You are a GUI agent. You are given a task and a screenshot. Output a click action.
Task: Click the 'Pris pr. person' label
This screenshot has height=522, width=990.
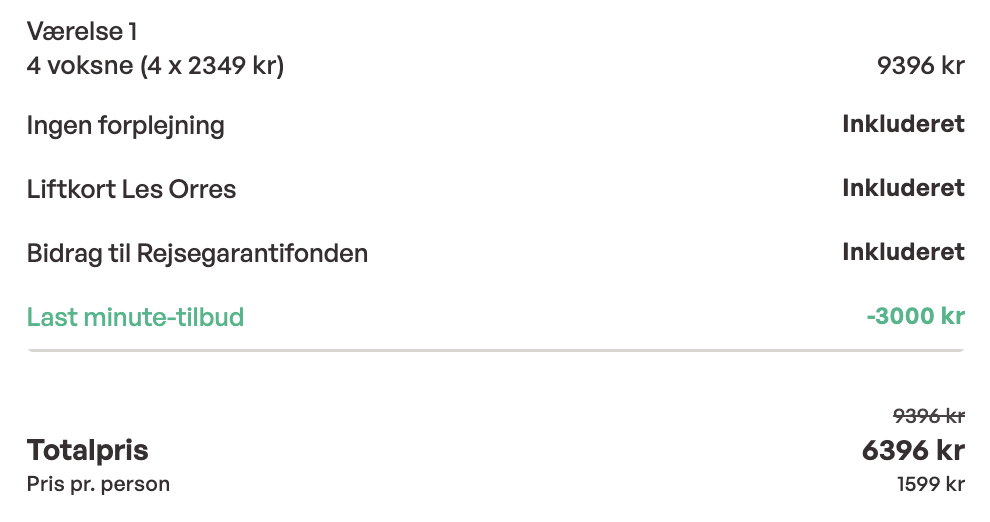pos(98,485)
